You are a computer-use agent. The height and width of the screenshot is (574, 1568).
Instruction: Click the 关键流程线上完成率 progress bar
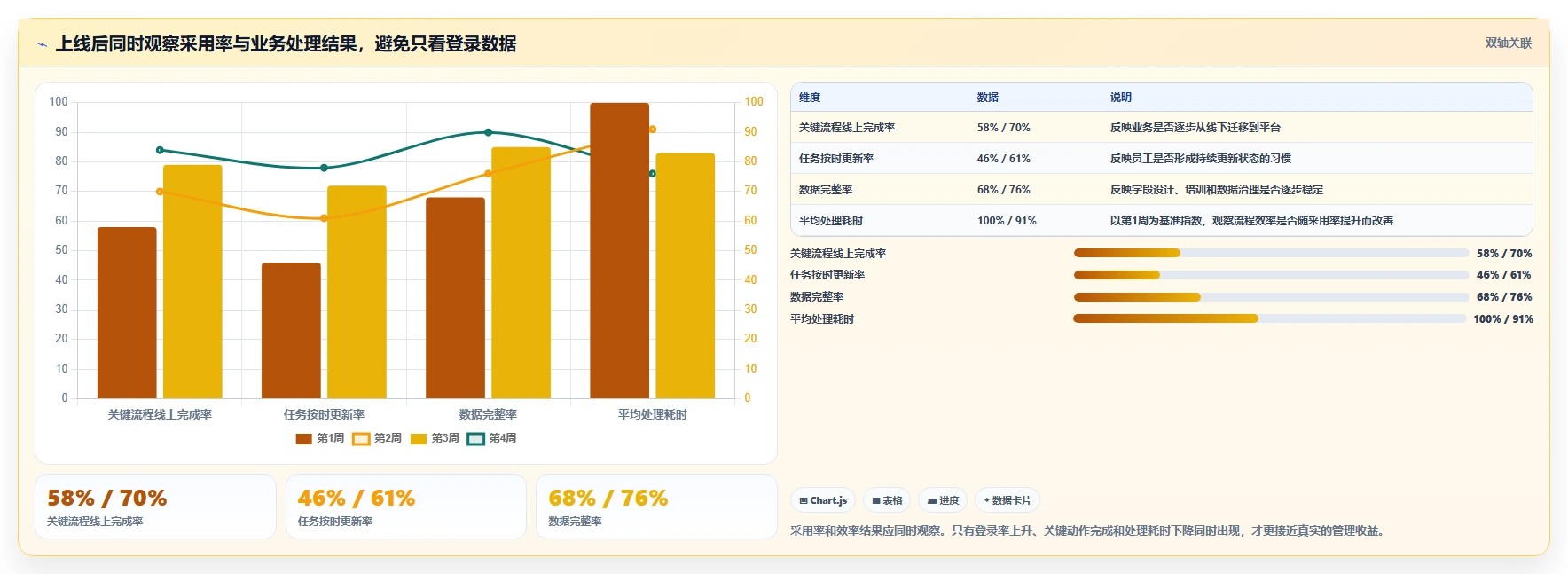pyautogui.click(x=1271, y=253)
